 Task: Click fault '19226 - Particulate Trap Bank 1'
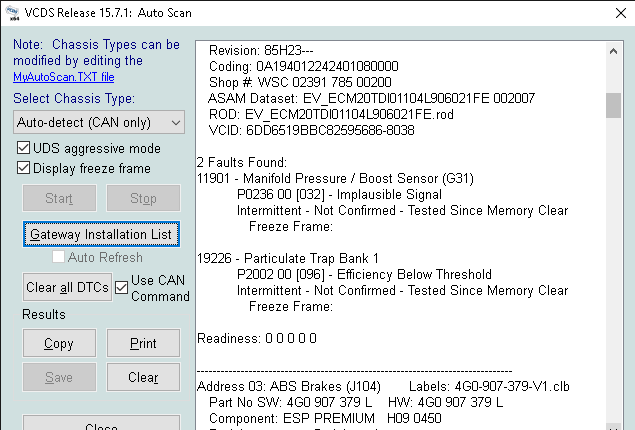288,258
